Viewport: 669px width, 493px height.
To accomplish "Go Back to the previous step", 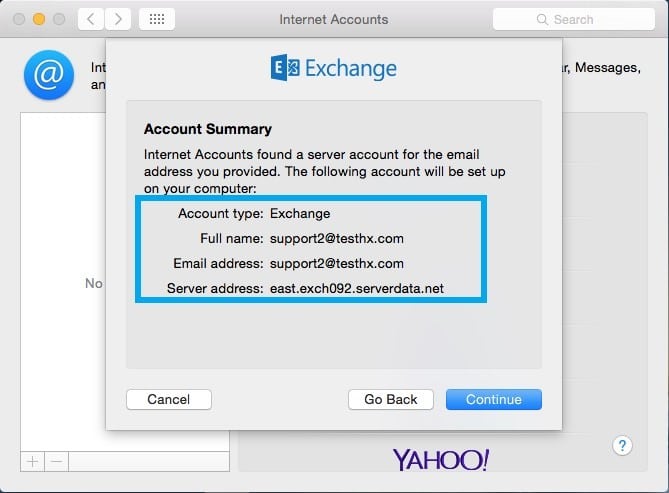I will (x=390, y=400).
